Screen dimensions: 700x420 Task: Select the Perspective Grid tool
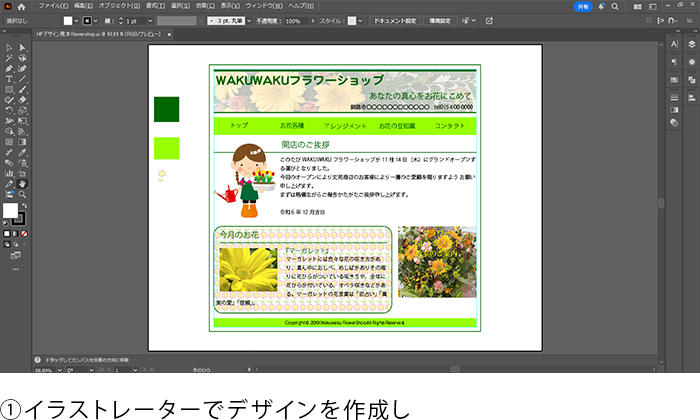click(x=22, y=132)
